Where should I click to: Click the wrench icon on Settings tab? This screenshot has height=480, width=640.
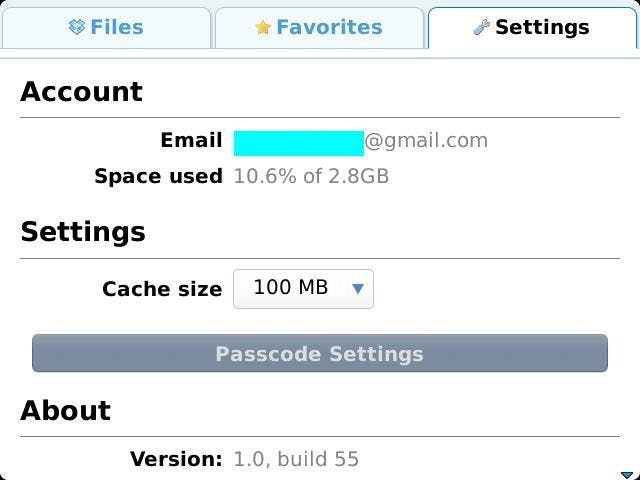(481, 28)
